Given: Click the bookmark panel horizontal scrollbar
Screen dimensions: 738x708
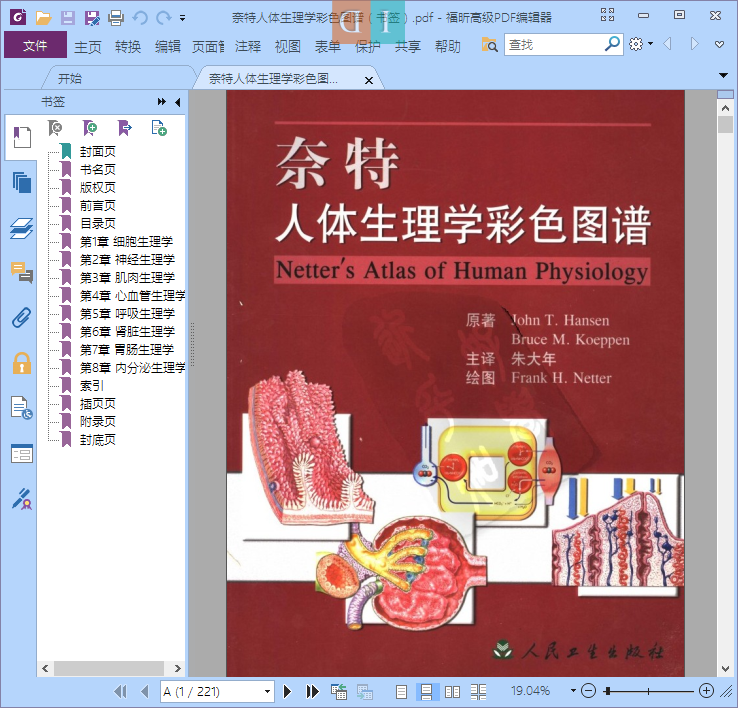Looking at the screenshot, I should [109, 668].
